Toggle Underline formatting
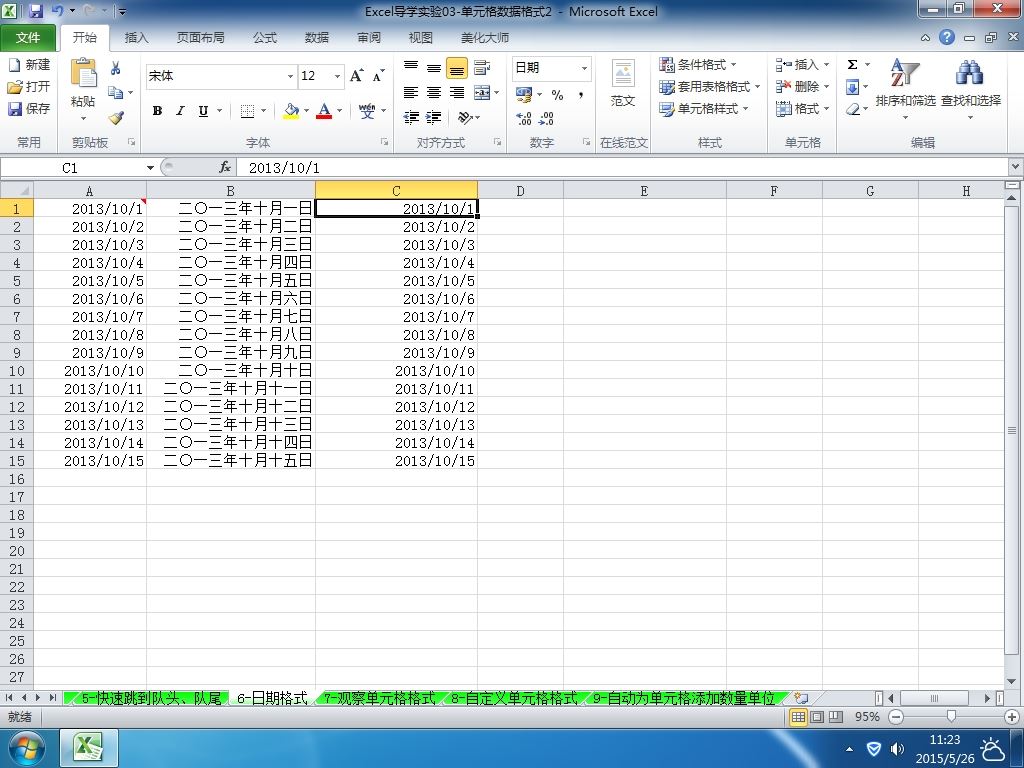The width and height of the screenshot is (1024, 768). tap(203, 111)
